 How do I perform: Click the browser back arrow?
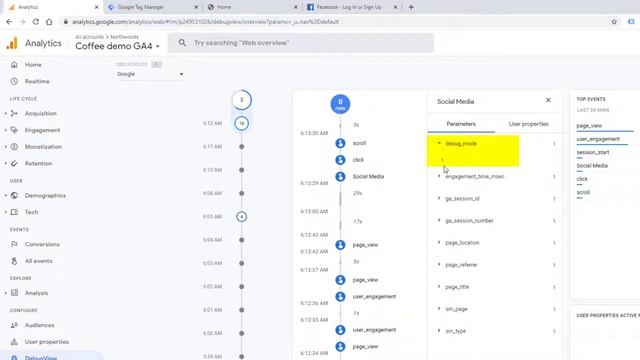point(9,22)
